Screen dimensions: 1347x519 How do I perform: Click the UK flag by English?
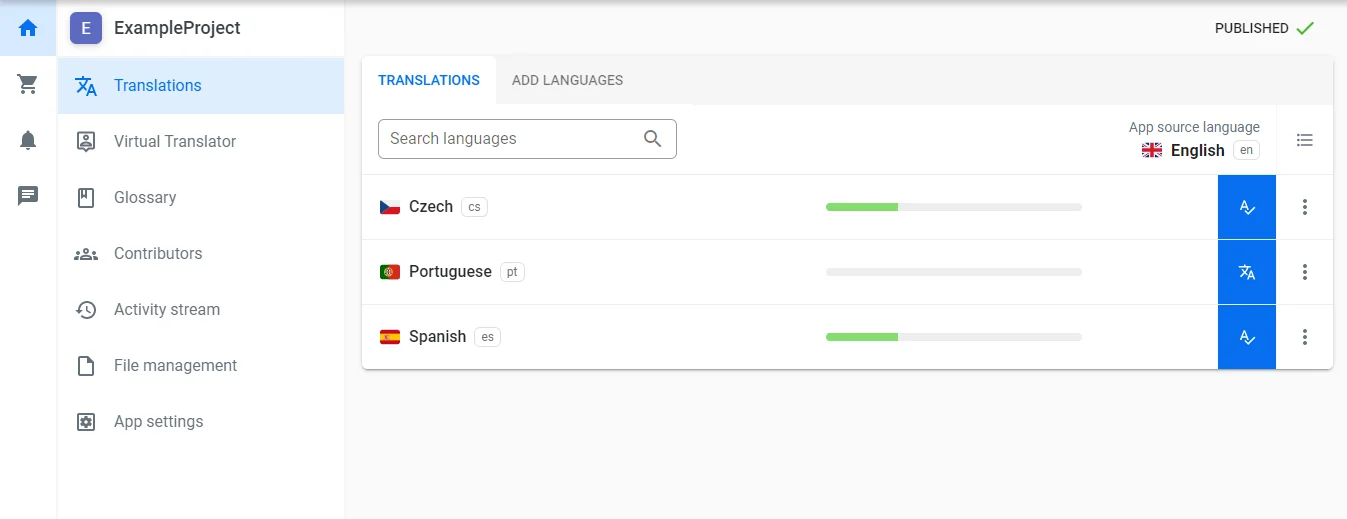click(x=1152, y=150)
